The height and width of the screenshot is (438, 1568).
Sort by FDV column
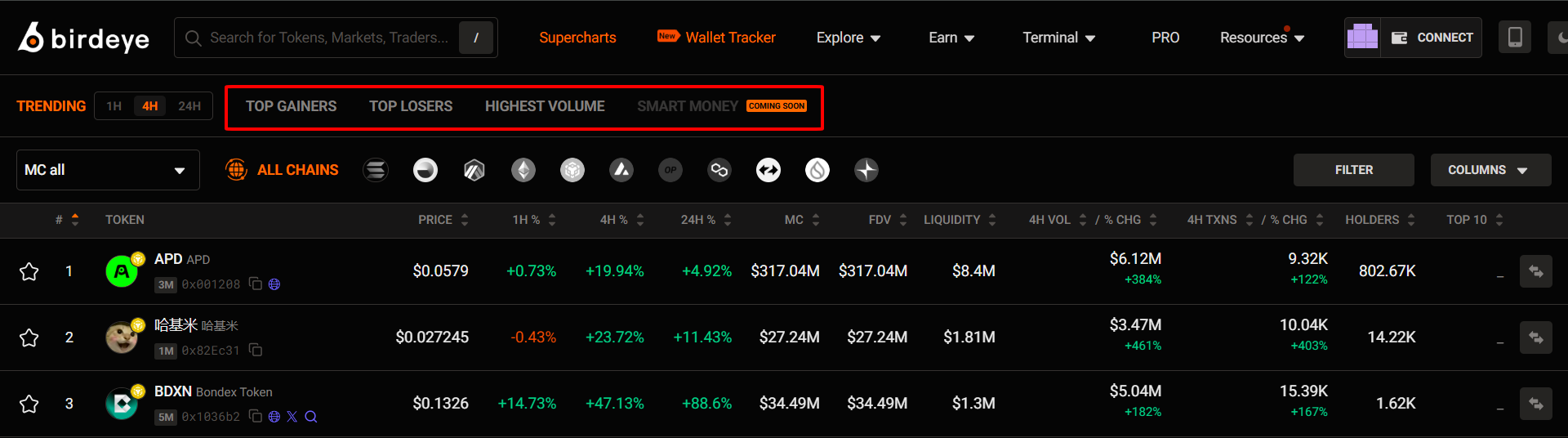[x=888, y=220]
